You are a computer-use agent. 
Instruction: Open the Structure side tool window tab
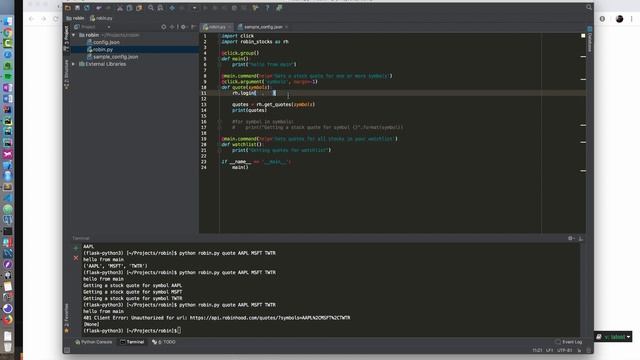coord(67,74)
